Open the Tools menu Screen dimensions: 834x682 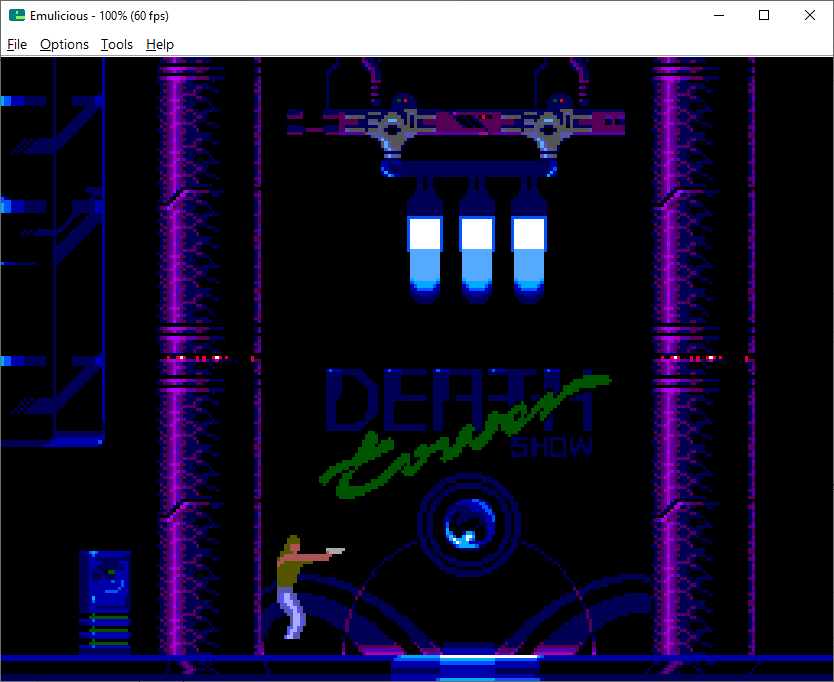[116, 45]
